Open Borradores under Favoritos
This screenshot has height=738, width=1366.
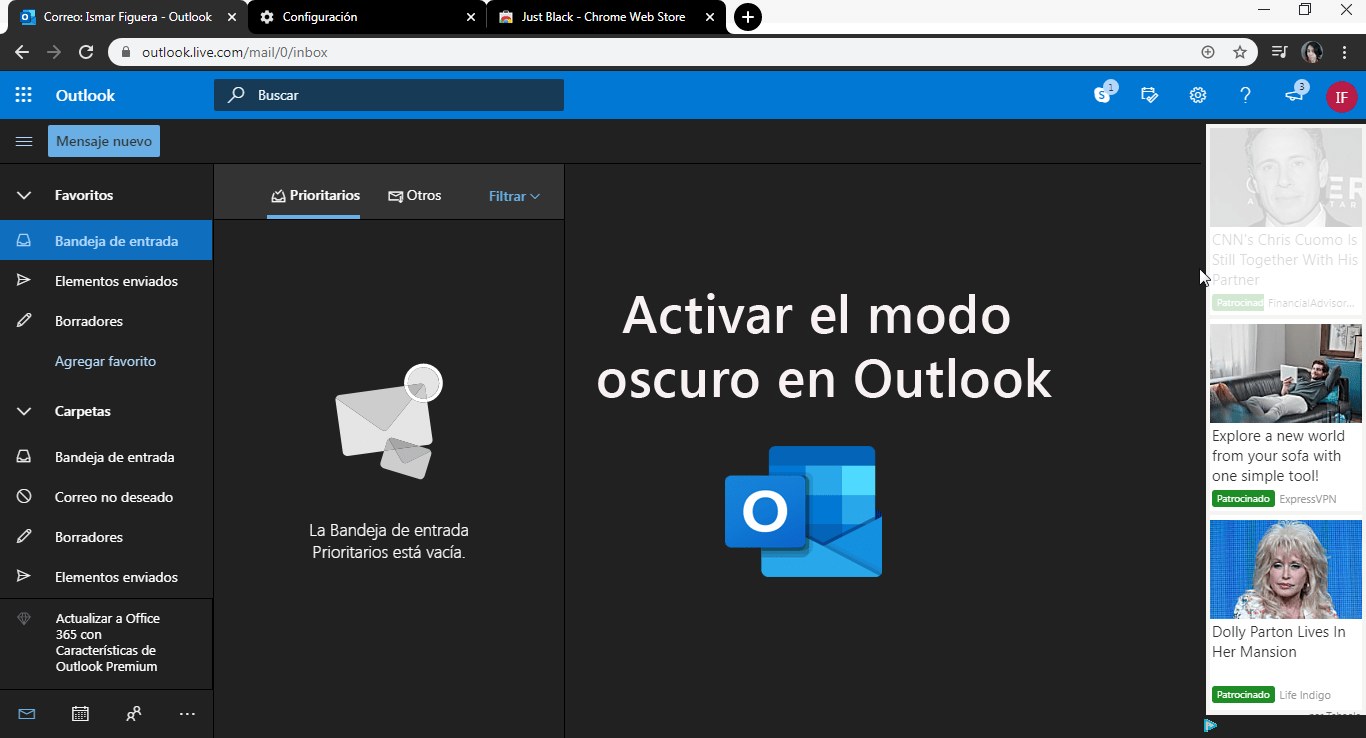[106, 321]
